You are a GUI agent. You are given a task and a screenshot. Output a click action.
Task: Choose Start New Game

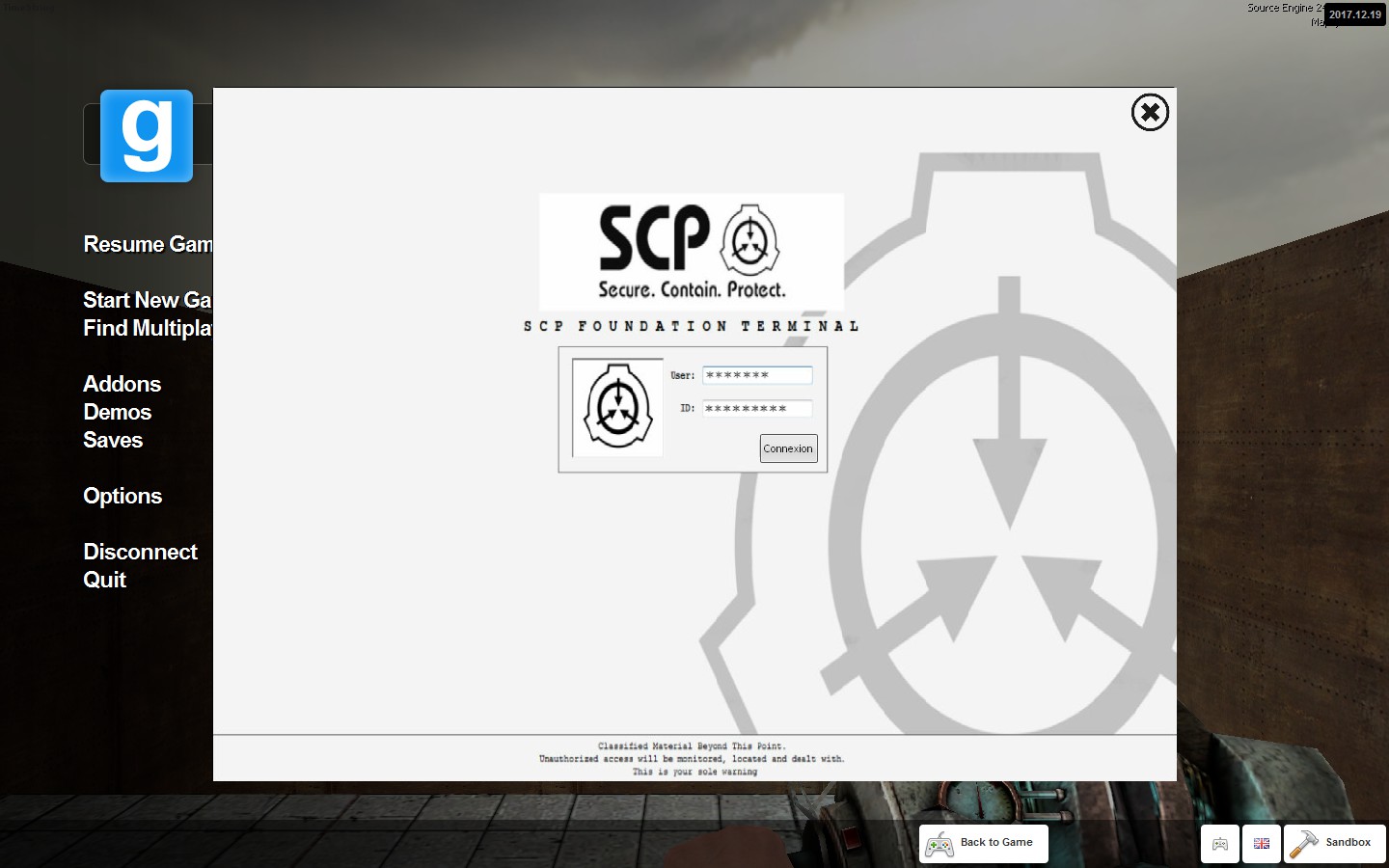pyautogui.click(x=148, y=300)
